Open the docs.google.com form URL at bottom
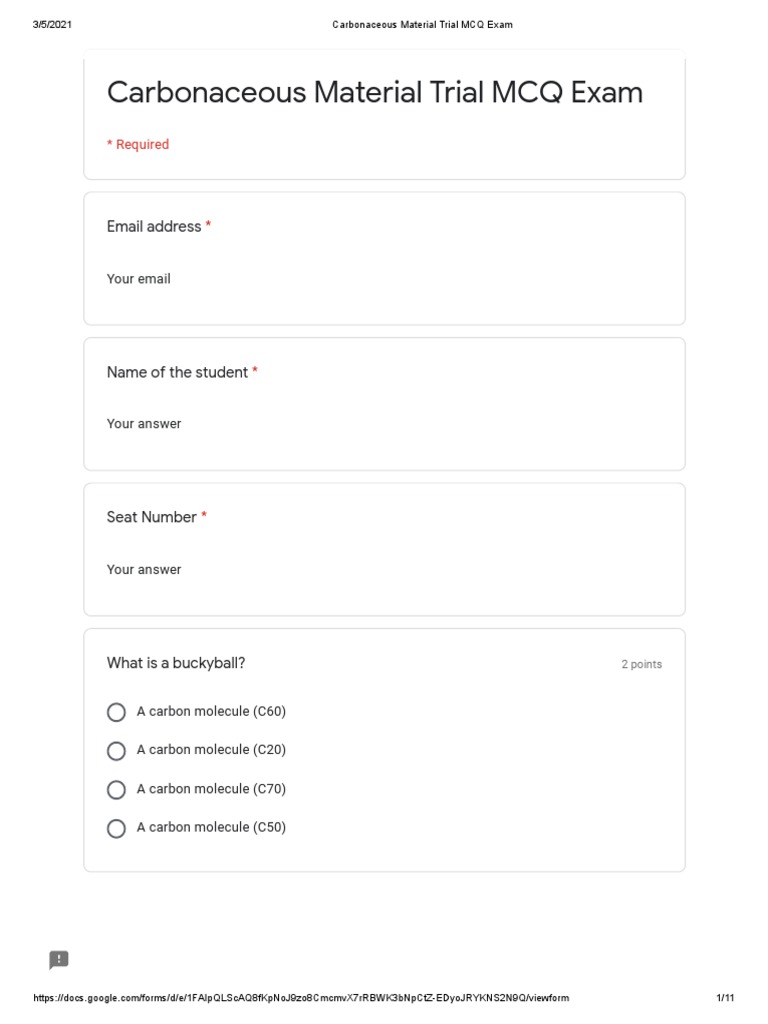 (301, 998)
